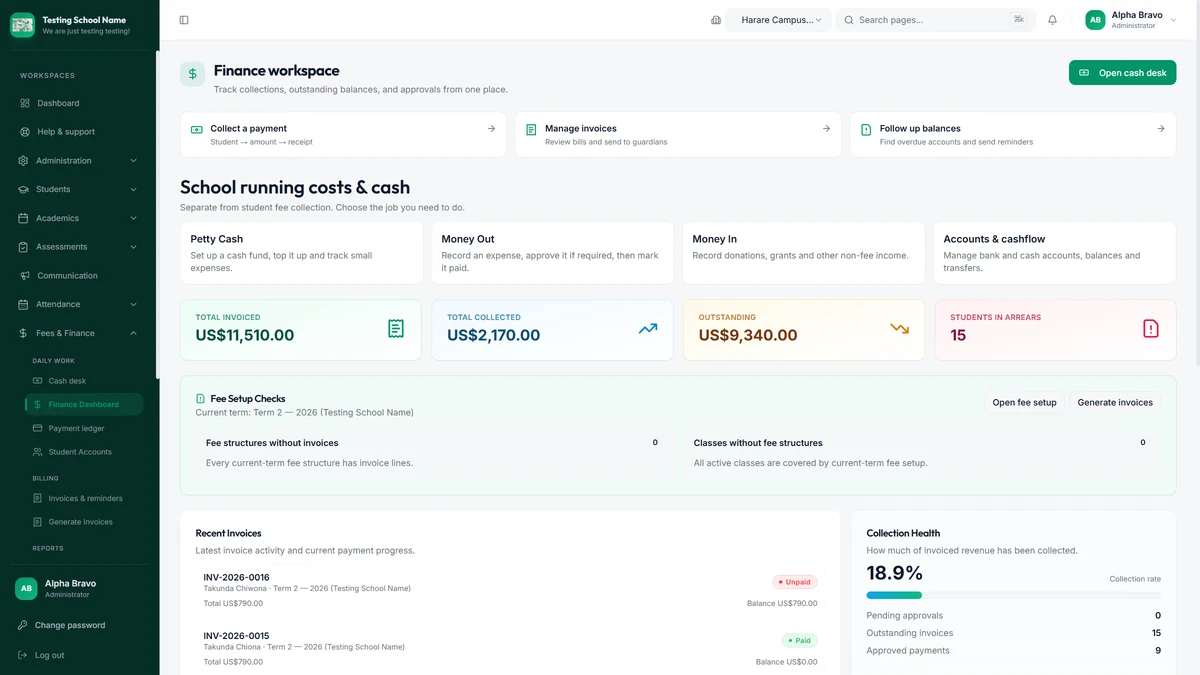Click the Approved payments row
This screenshot has width=1200, height=675.
click(1013, 651)
